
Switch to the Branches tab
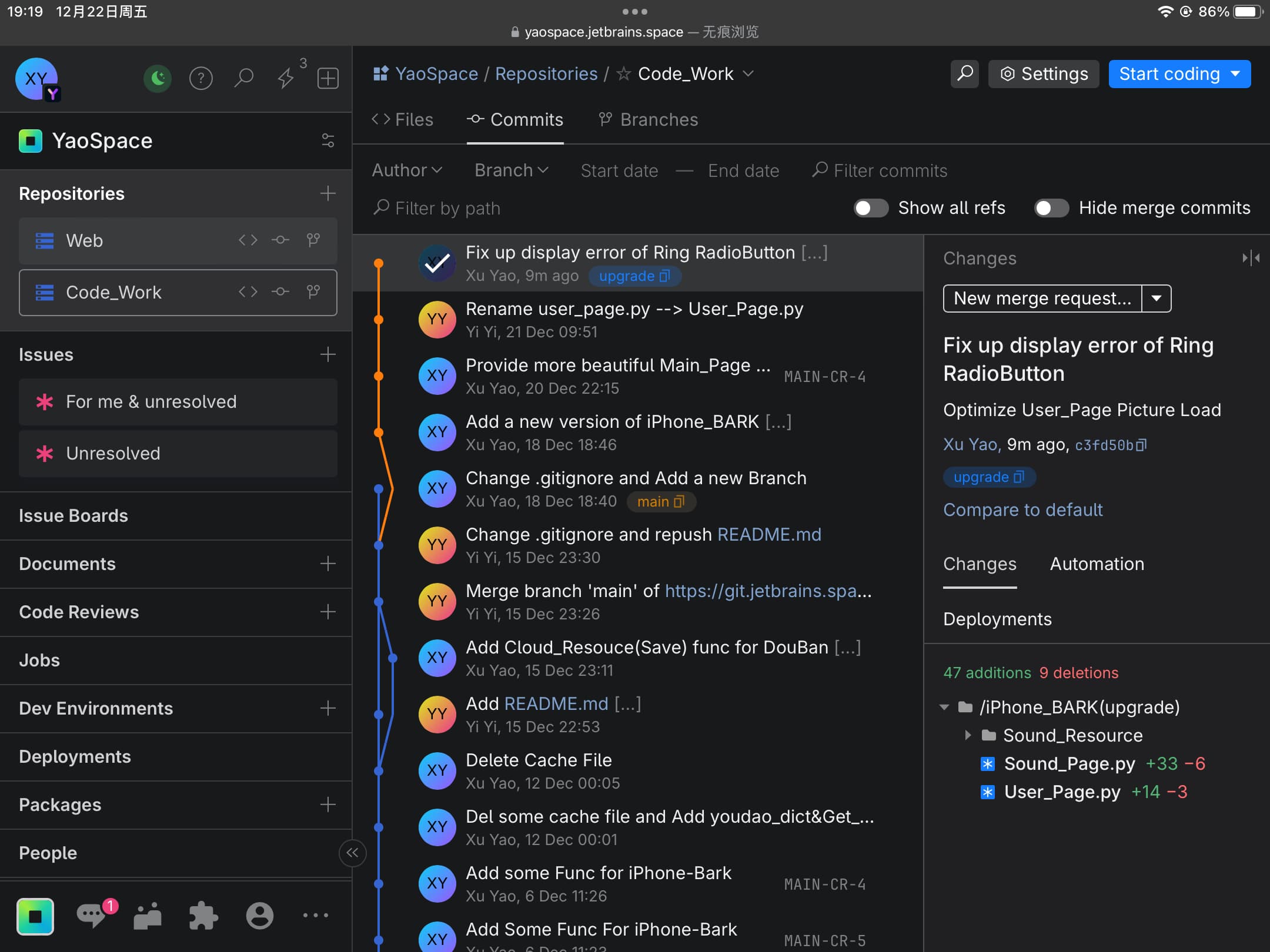[x=648, y=120]
